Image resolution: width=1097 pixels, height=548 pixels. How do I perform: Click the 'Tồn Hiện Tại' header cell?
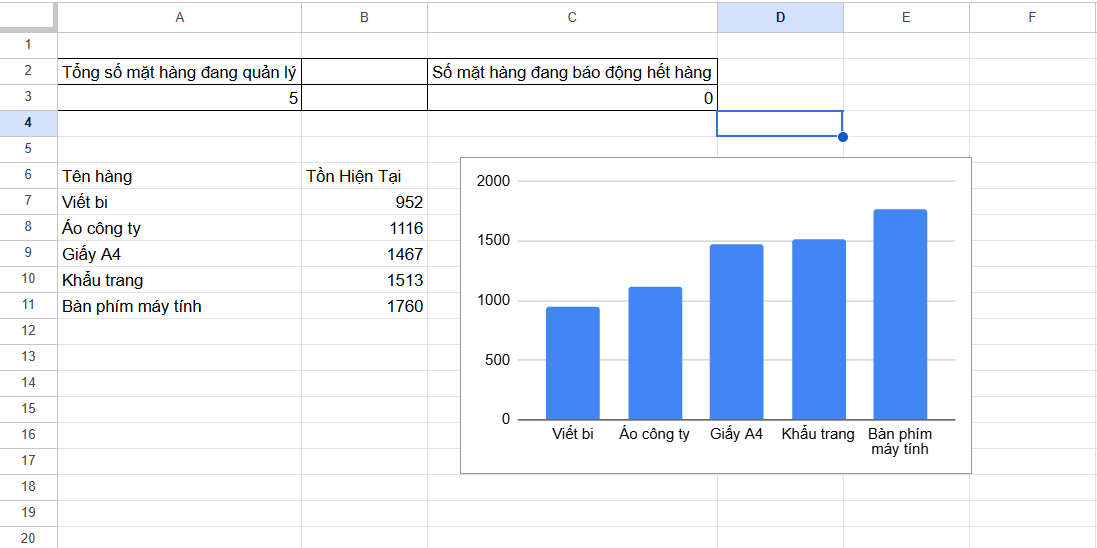pyautogui.click(x=365, y=176)
